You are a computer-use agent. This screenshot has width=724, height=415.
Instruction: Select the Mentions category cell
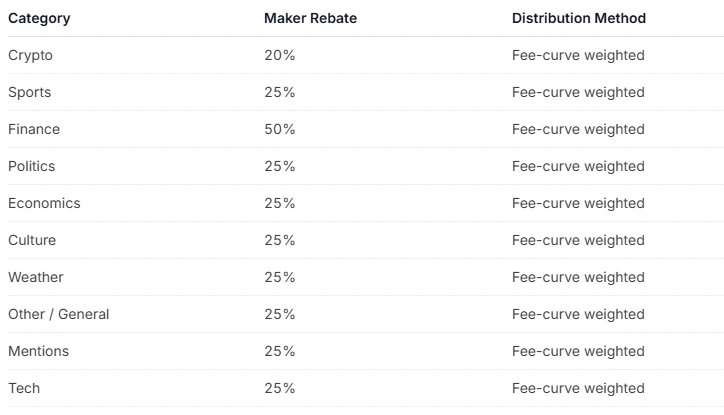(x=39, y=351)
